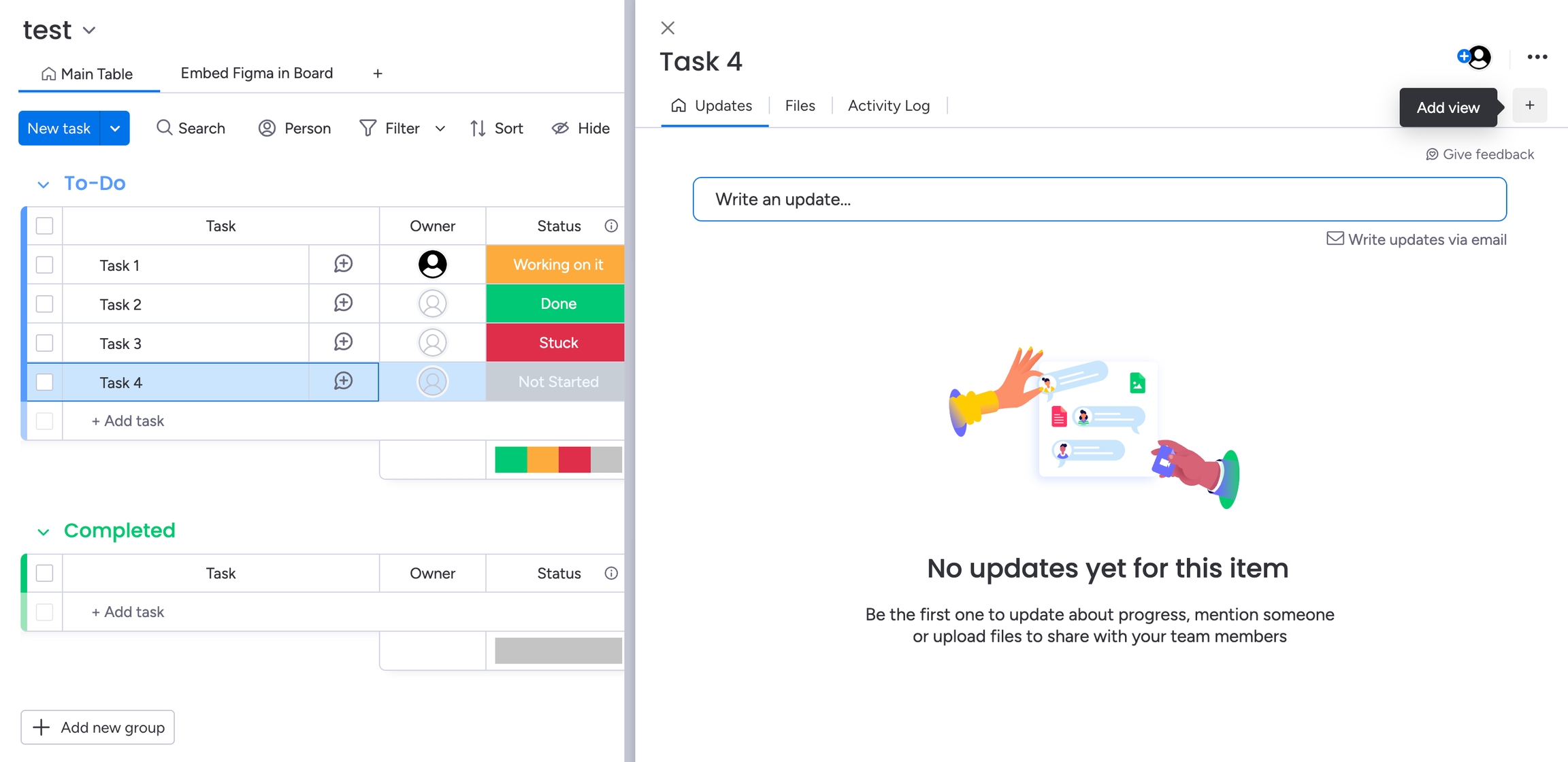This screenshot has height=762, width=1568.
Task: Select all tasks in To-Do header checkbox
Action: [45, 226]
